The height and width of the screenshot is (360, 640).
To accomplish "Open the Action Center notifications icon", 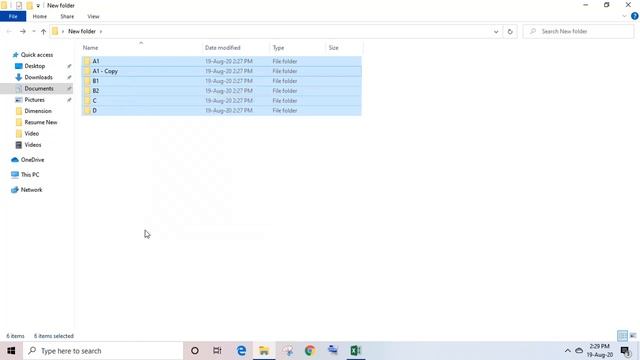I will [625, 351].
